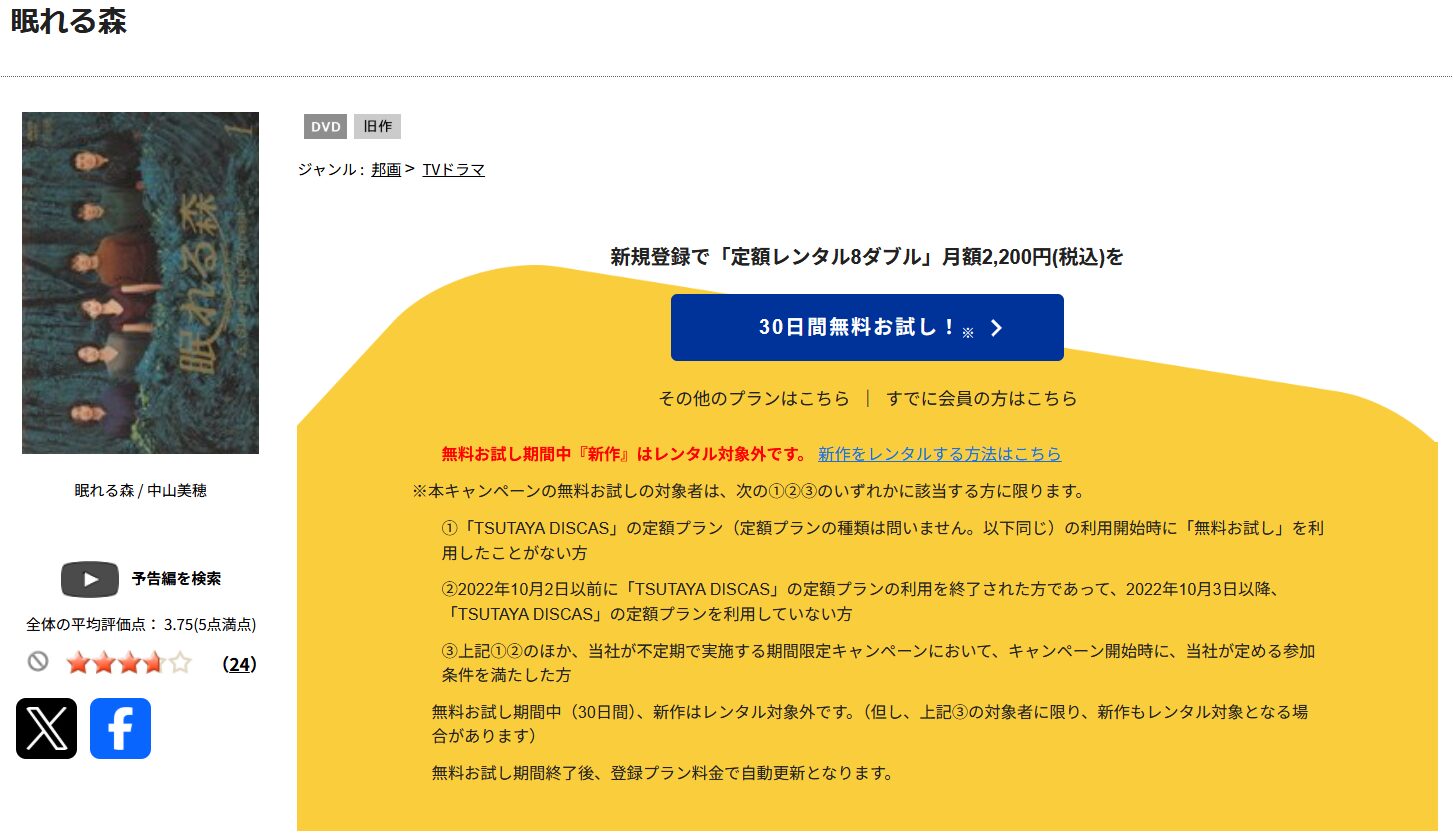Click the DVD format badge
The height and width of the screenshot is (835, 1453).
tap(326, 127)
